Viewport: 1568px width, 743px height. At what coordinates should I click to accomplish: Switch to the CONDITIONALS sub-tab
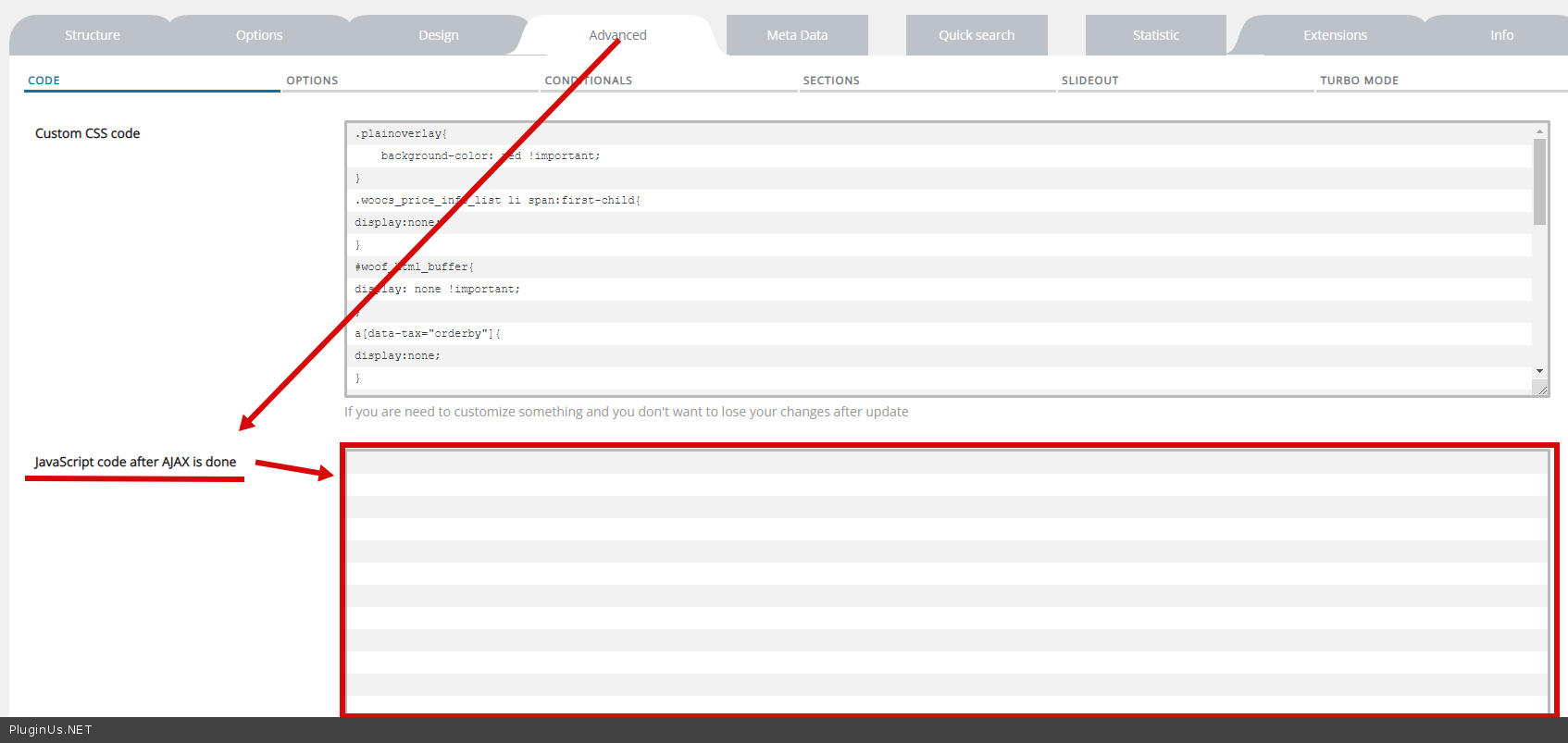pyautogui.click(x=589, y=80)
